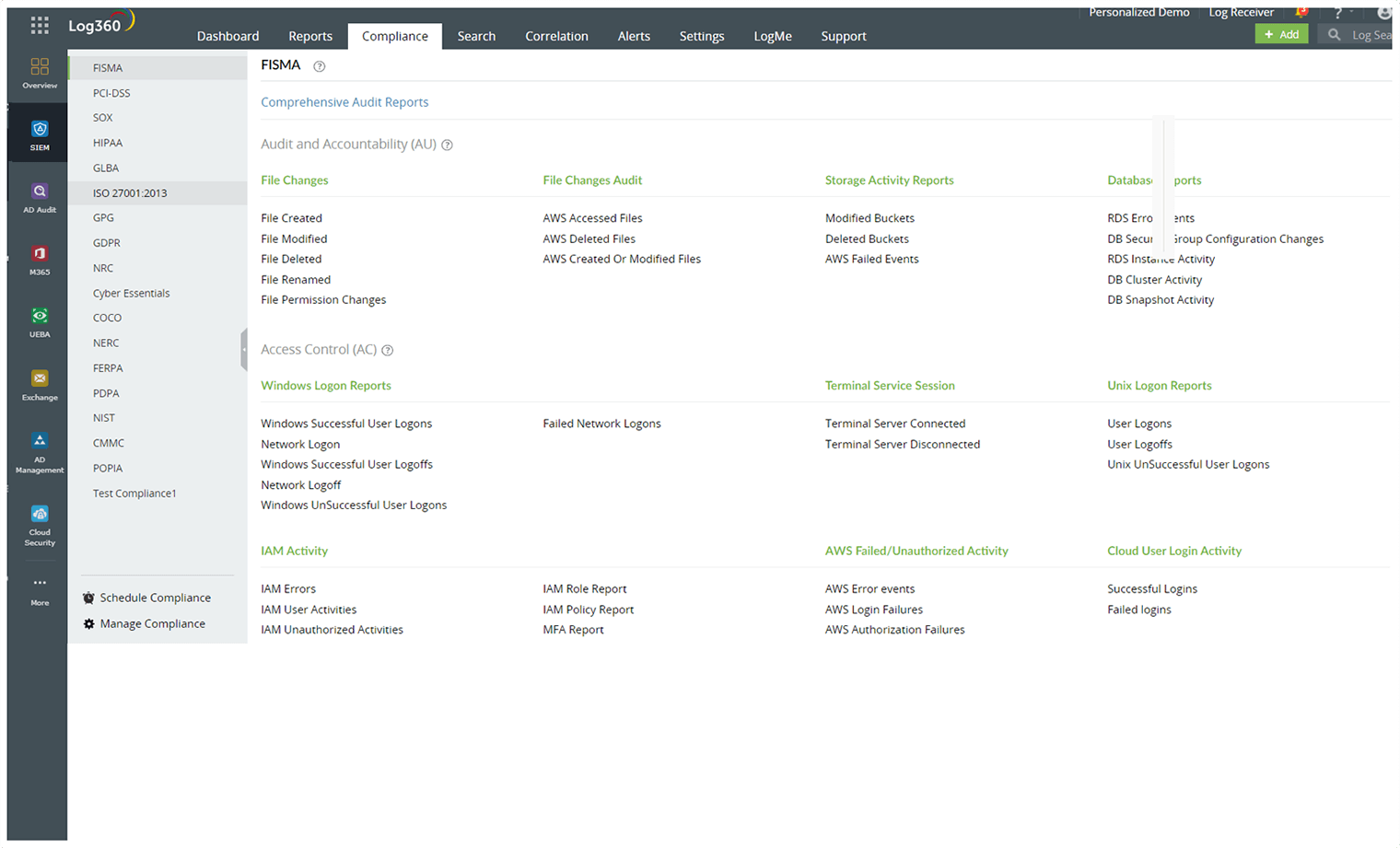The width and height of the screenshot is (1400, 848).
Task: Open the apps grid menu
Action: point(39,24)
